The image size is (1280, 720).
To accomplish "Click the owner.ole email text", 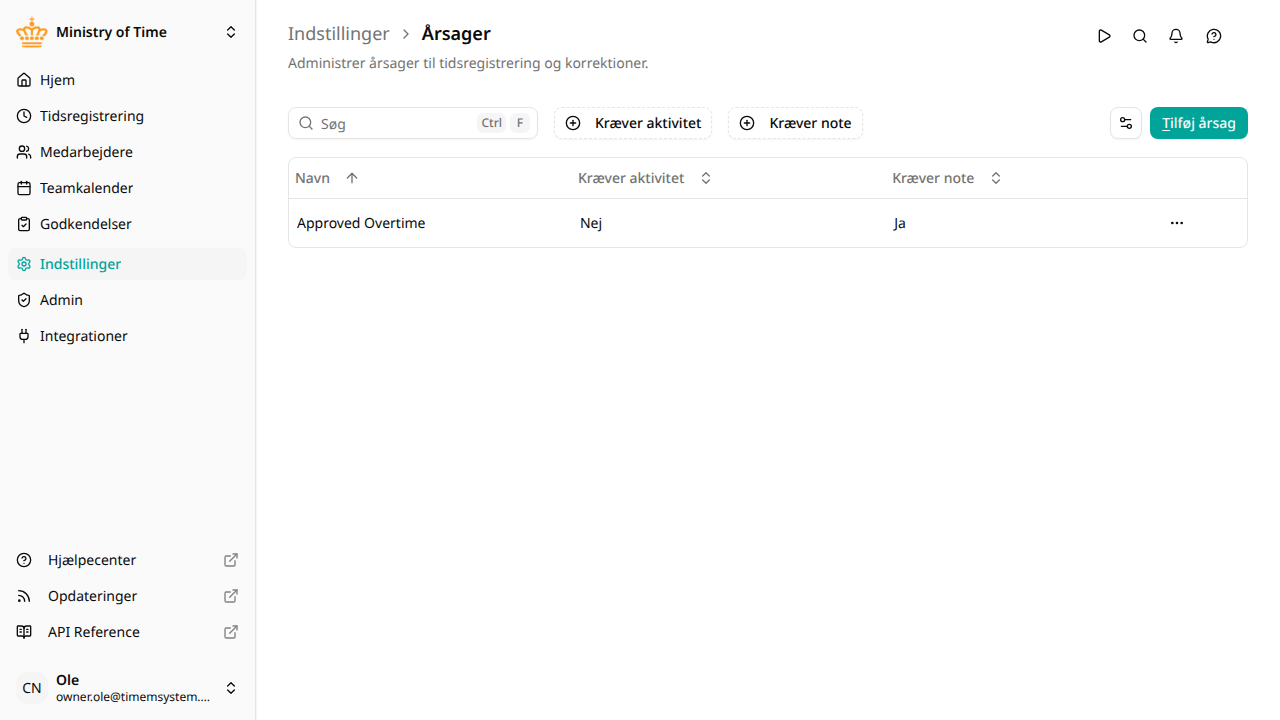I will point(133,697).
